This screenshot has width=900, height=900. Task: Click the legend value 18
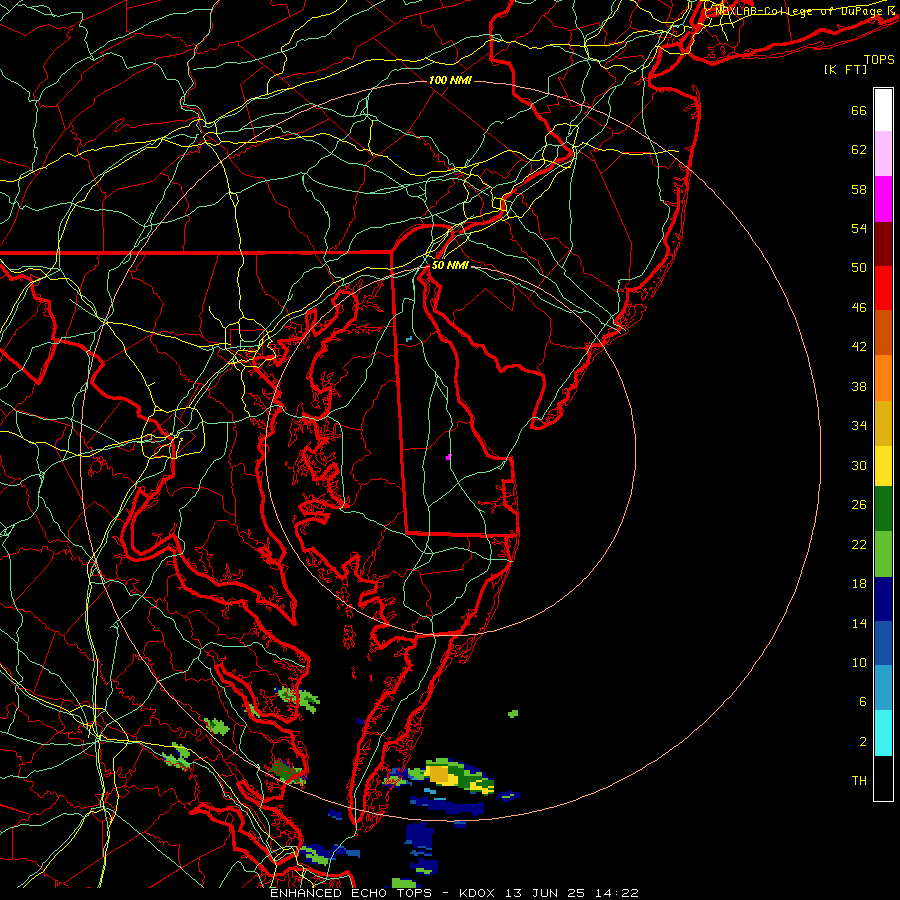coord(859,584)
